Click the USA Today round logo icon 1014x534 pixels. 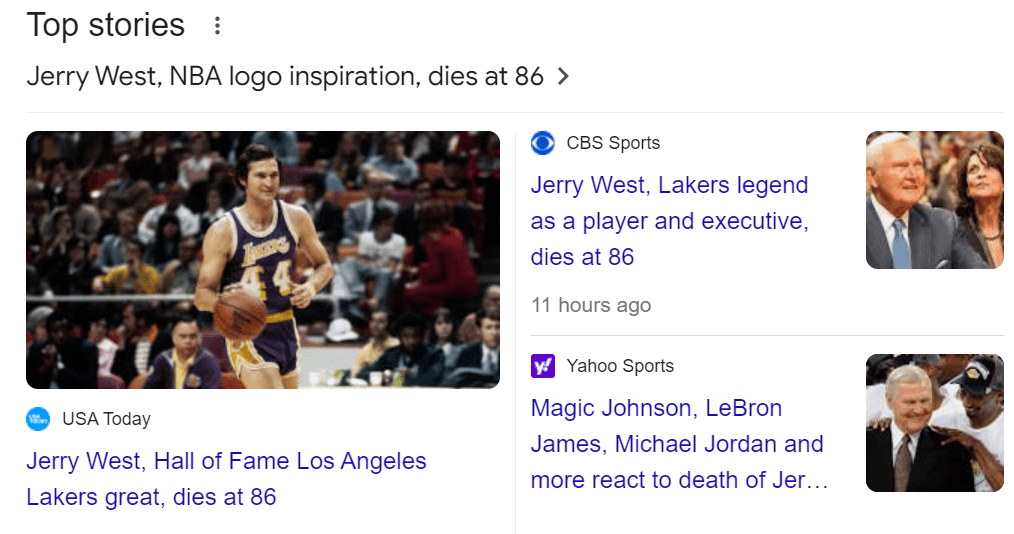coord(38,419)
